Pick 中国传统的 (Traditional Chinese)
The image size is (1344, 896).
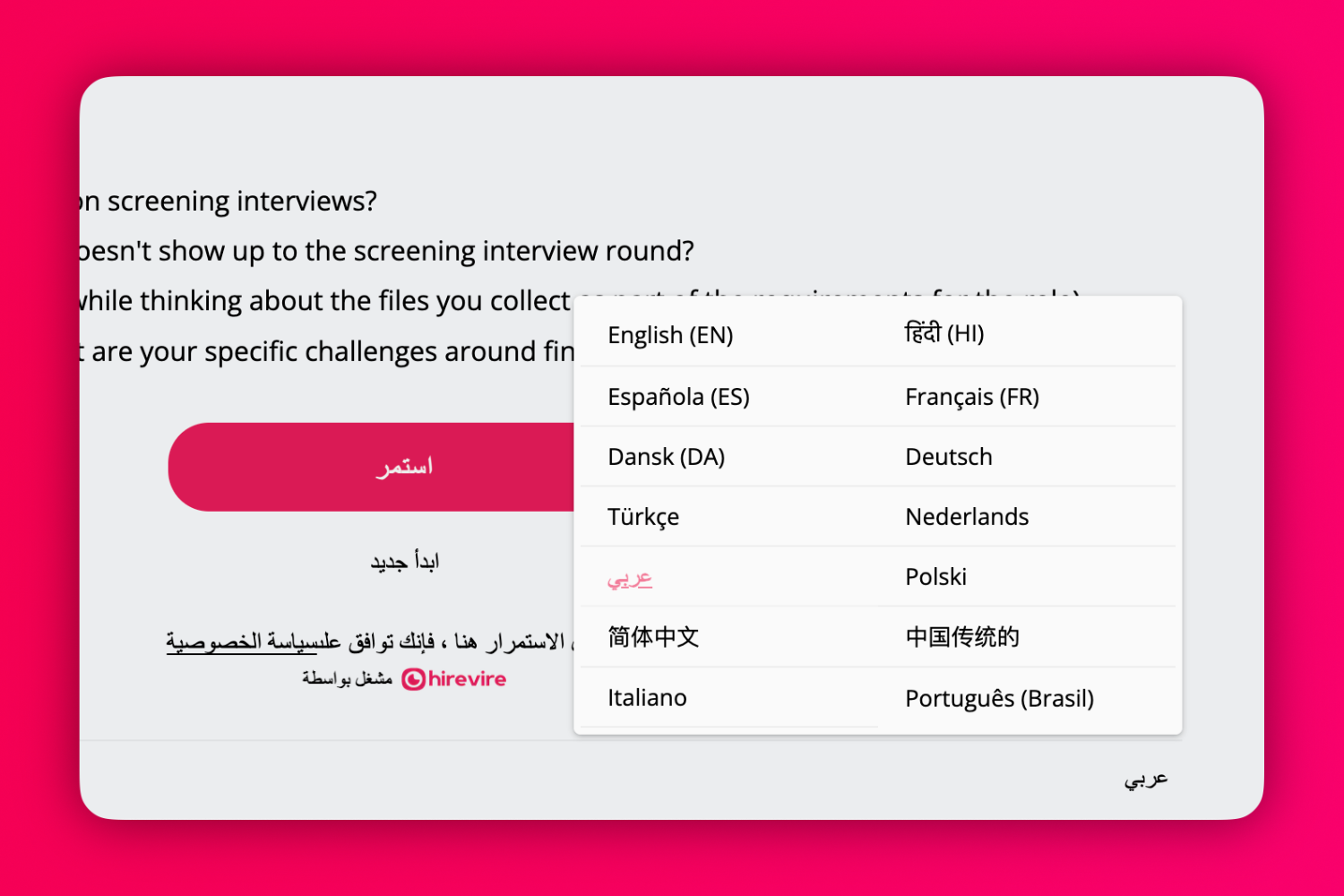coord(960,636)
